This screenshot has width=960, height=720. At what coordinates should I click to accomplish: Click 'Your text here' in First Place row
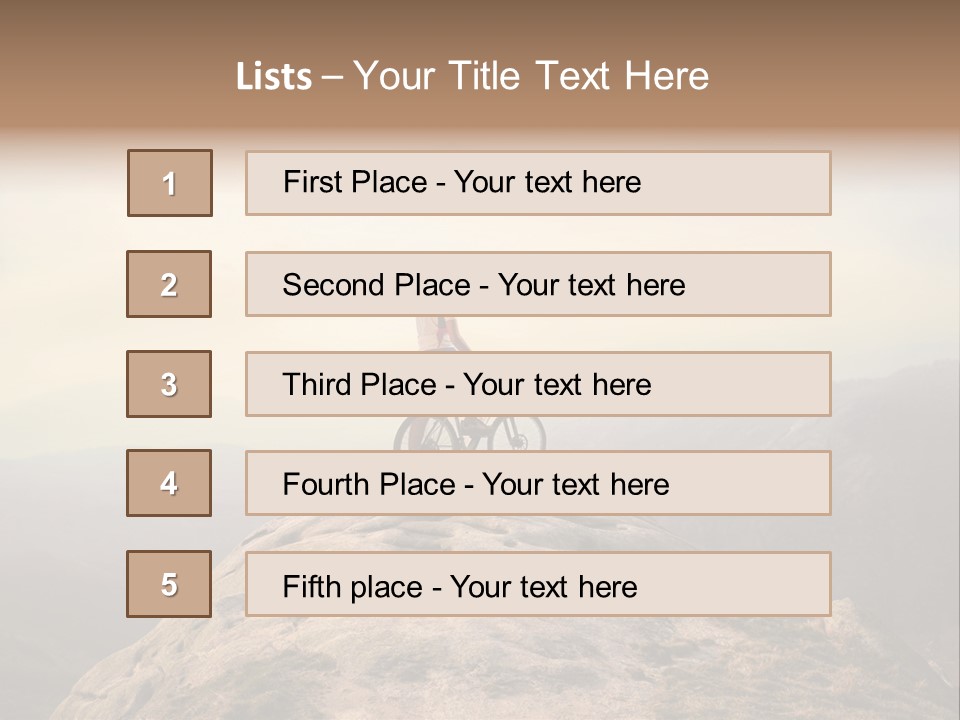(x=548, y=183)
